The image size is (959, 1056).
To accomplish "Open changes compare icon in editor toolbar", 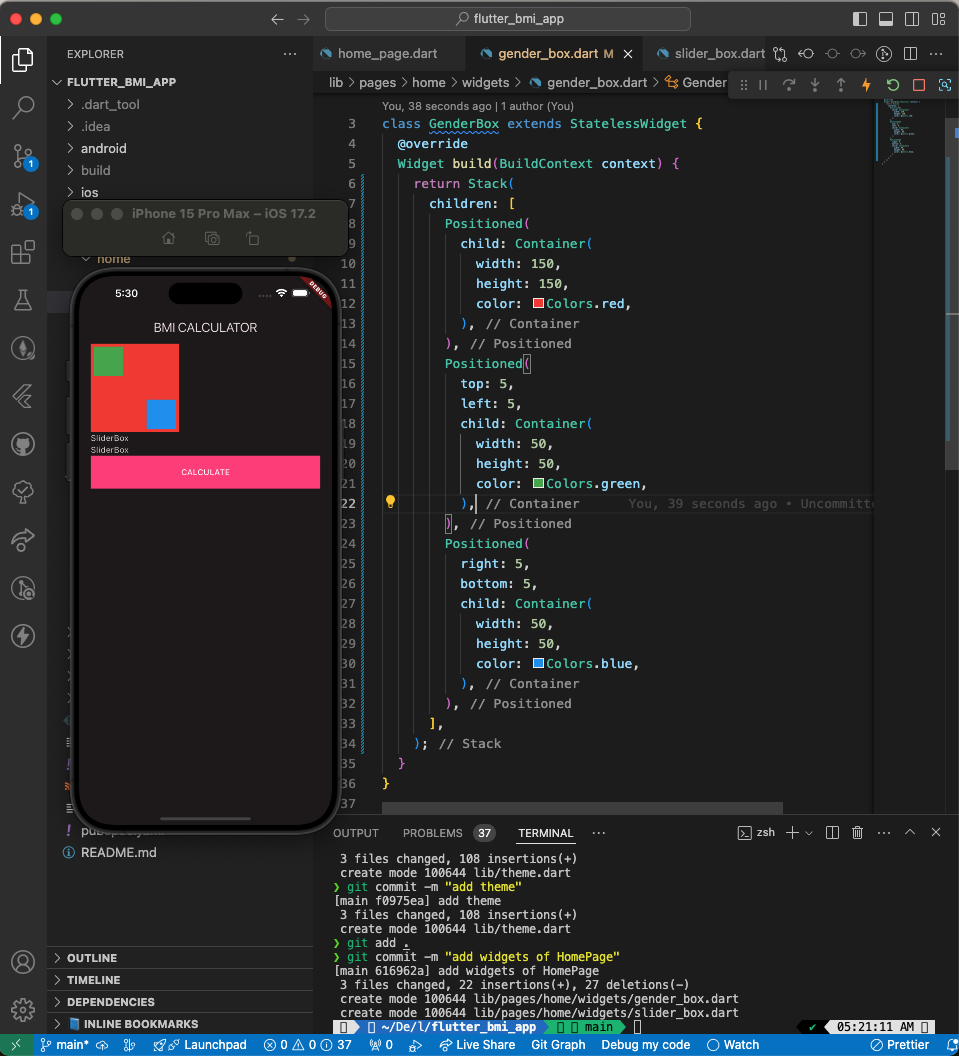I will [x=780, y=54].
